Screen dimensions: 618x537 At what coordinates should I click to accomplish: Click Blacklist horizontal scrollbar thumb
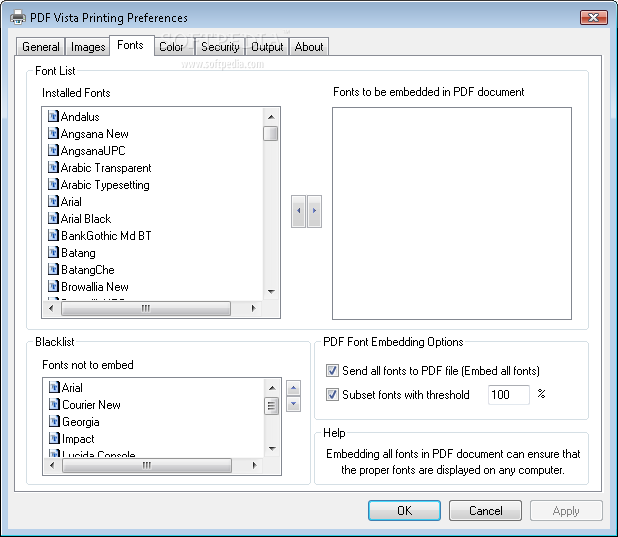(147, 465)
